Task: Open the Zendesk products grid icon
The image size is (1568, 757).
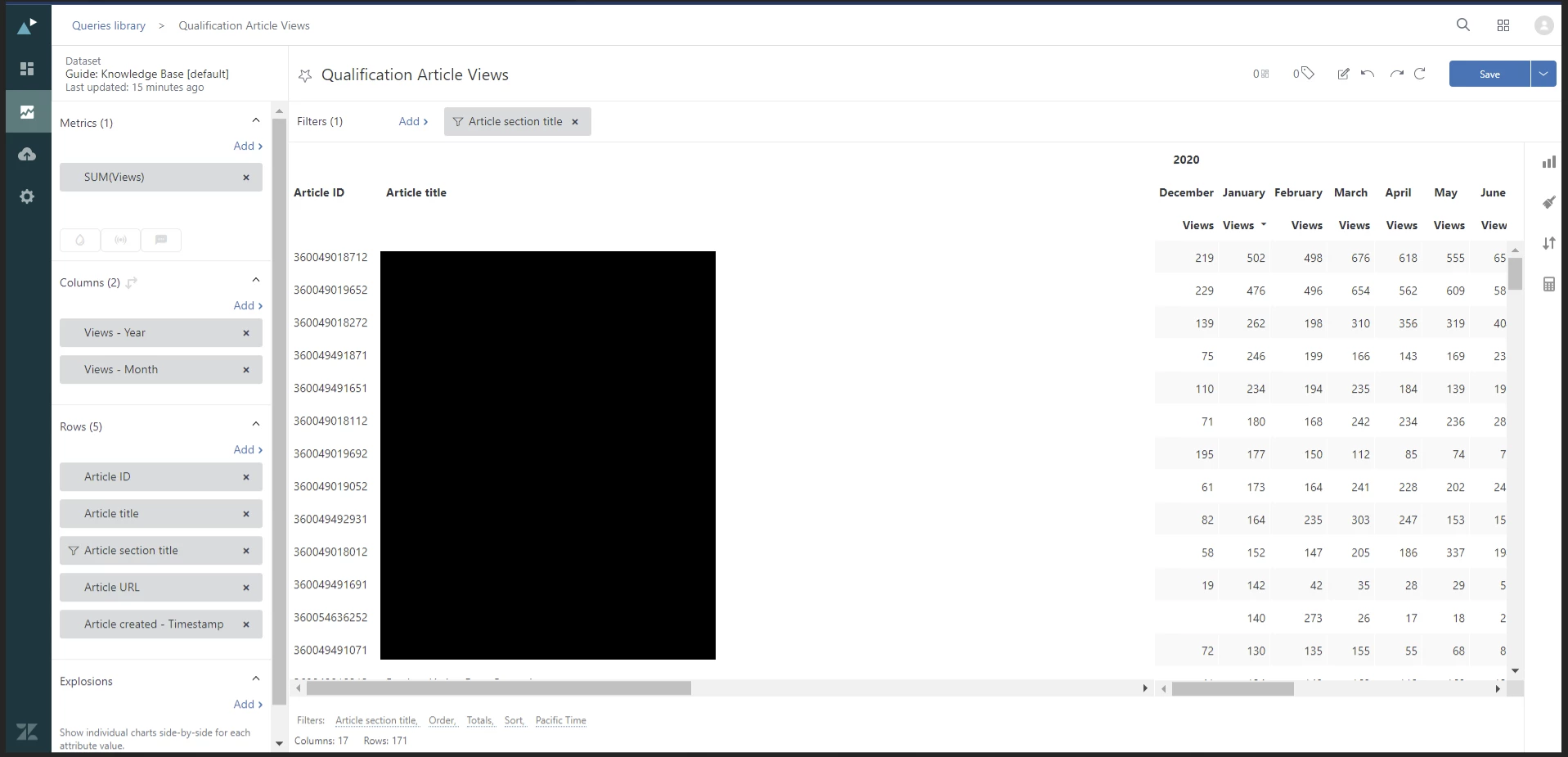Action: 1503,25
